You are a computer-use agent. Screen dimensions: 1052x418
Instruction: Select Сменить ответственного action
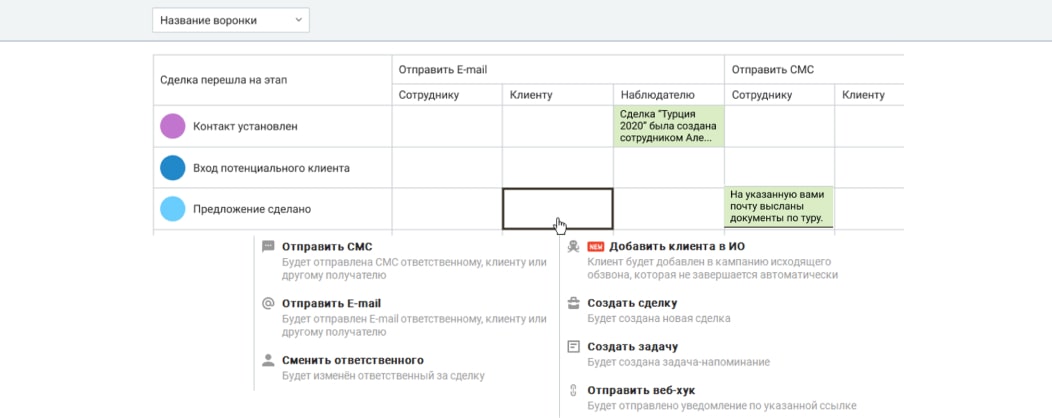tap(352, 360)
